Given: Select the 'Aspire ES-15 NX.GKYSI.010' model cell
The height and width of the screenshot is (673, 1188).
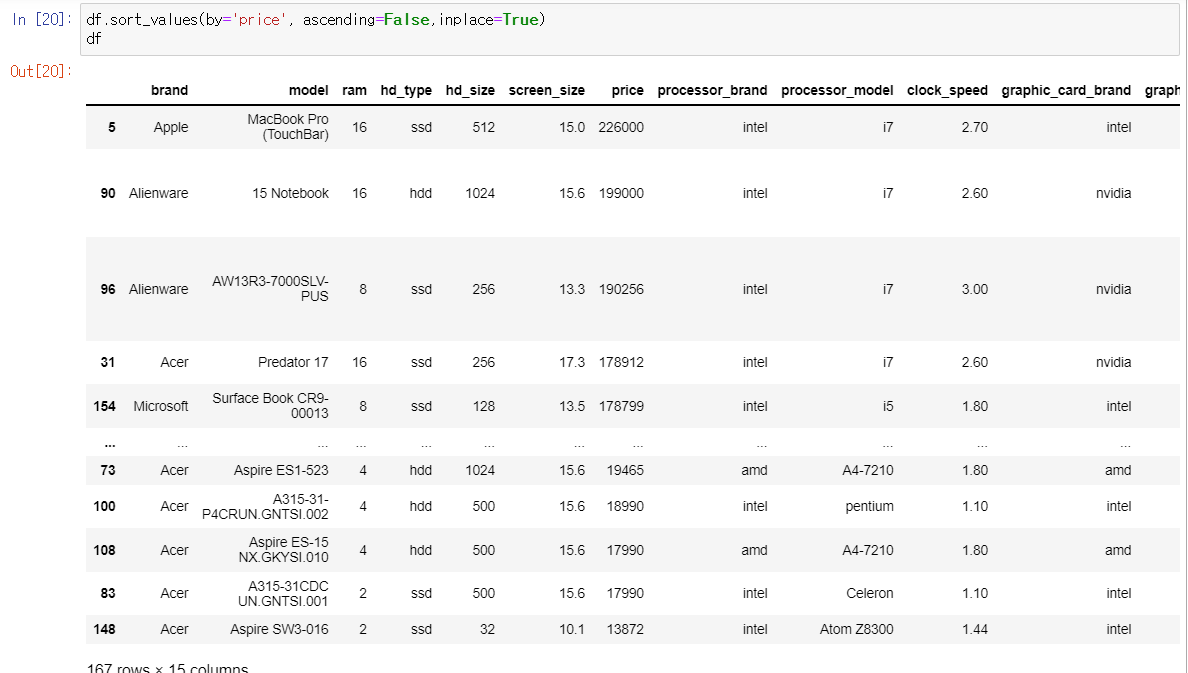Looking at the screenshot, I should [x=283, y=549].
